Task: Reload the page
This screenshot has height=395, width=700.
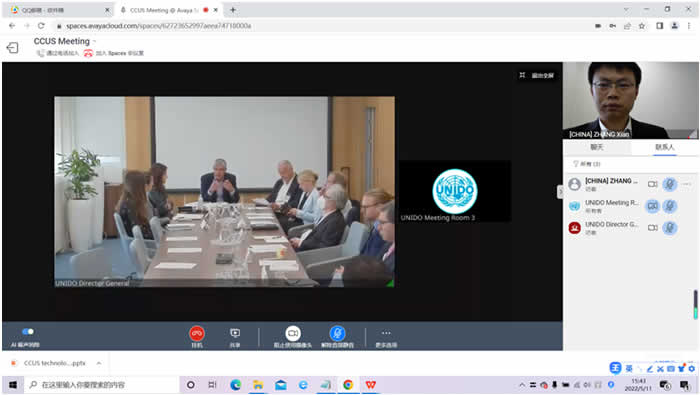Action: tap(41, 26)
